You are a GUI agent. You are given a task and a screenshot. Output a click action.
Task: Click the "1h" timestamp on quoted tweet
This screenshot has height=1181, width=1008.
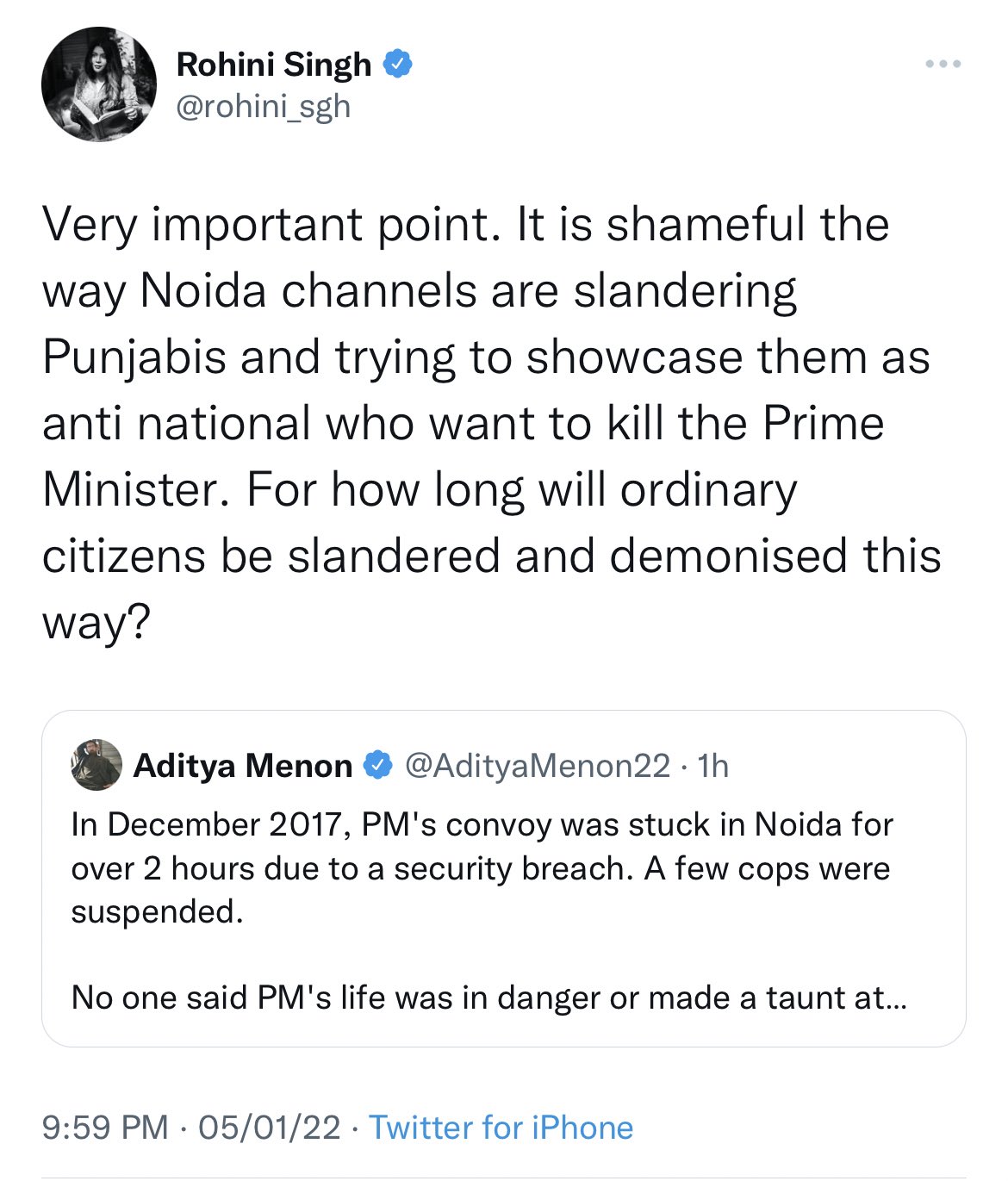713,765
